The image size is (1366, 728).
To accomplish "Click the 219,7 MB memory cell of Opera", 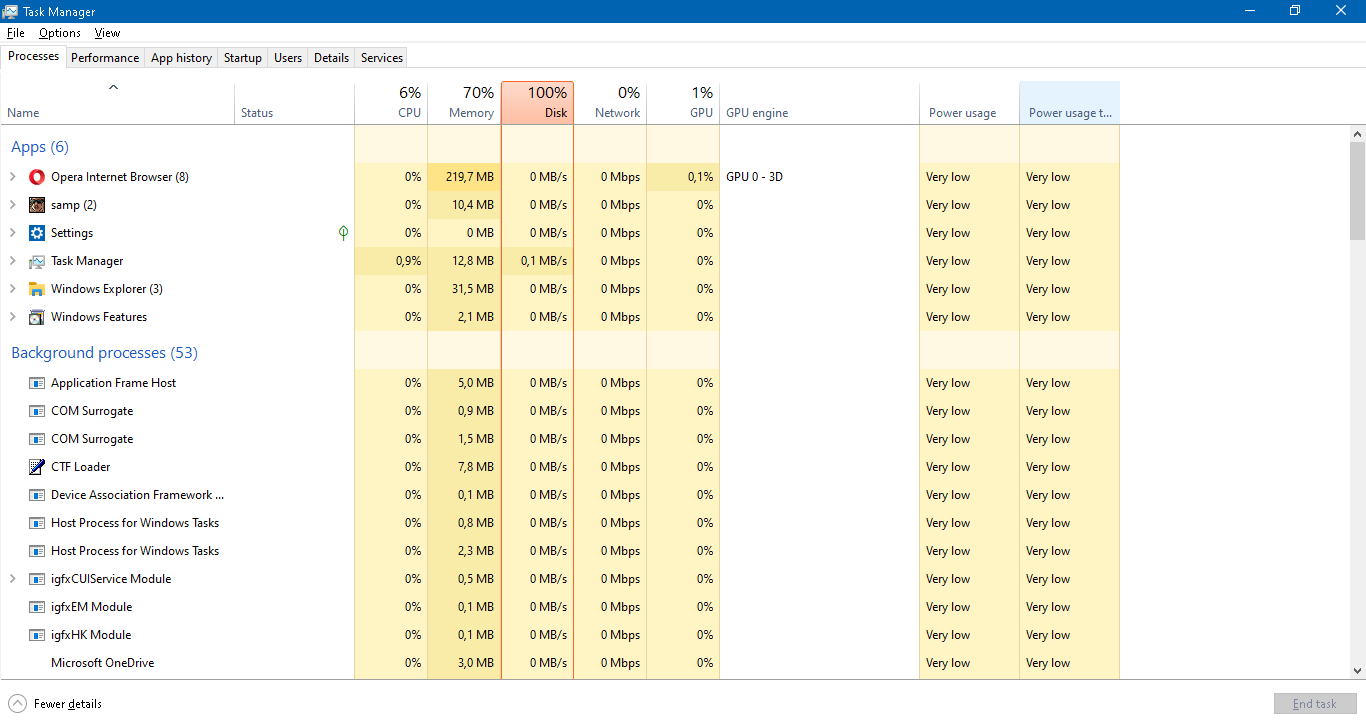I will point(464,177).
